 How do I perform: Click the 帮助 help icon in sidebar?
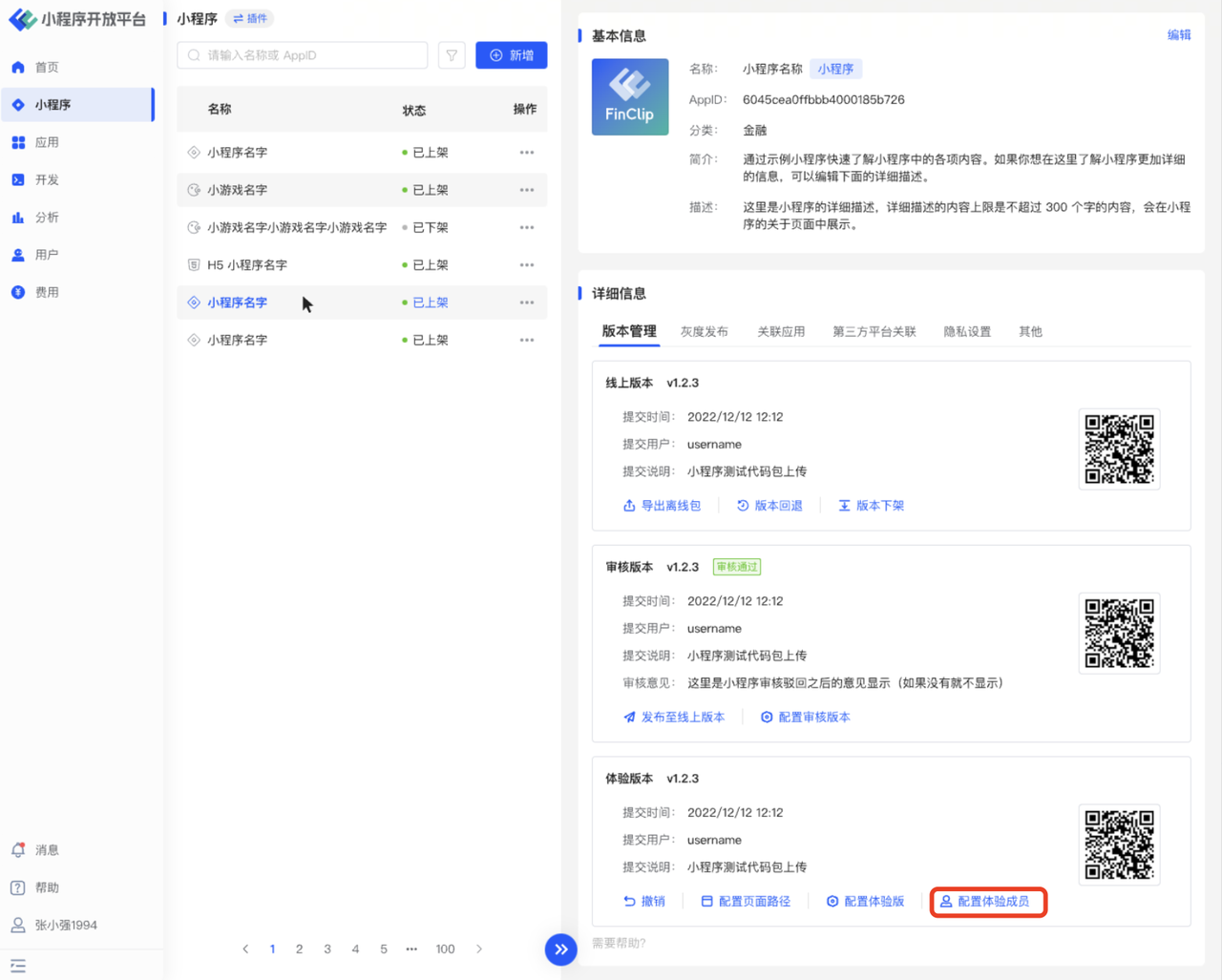18,887
